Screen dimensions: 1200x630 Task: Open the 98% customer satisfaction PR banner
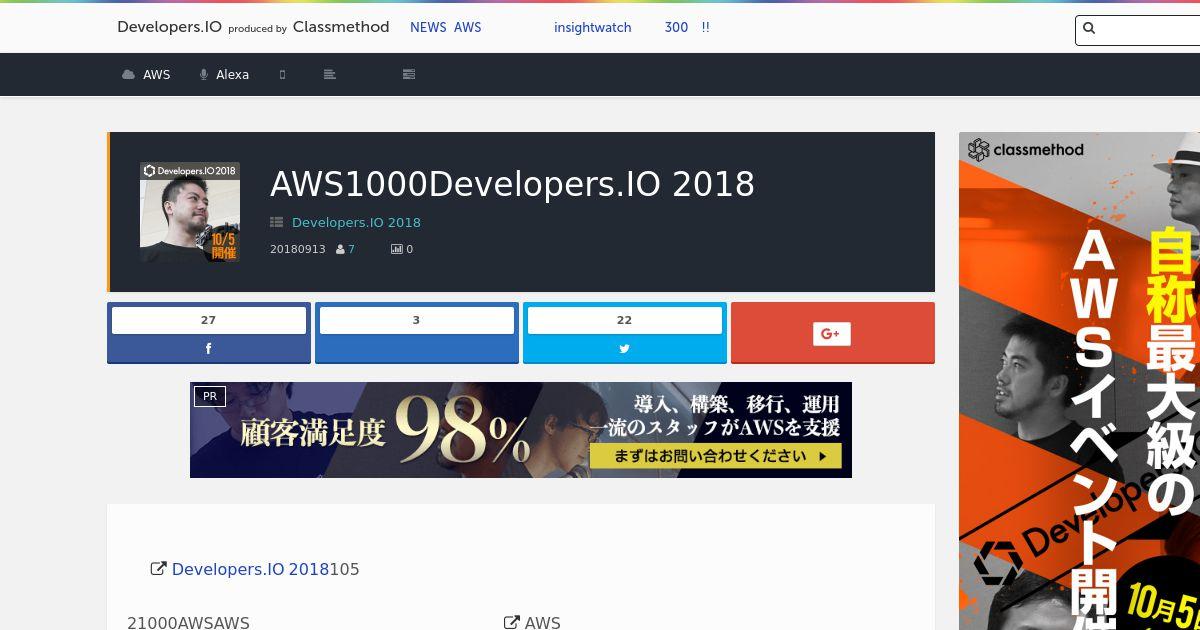coord(521,430)
